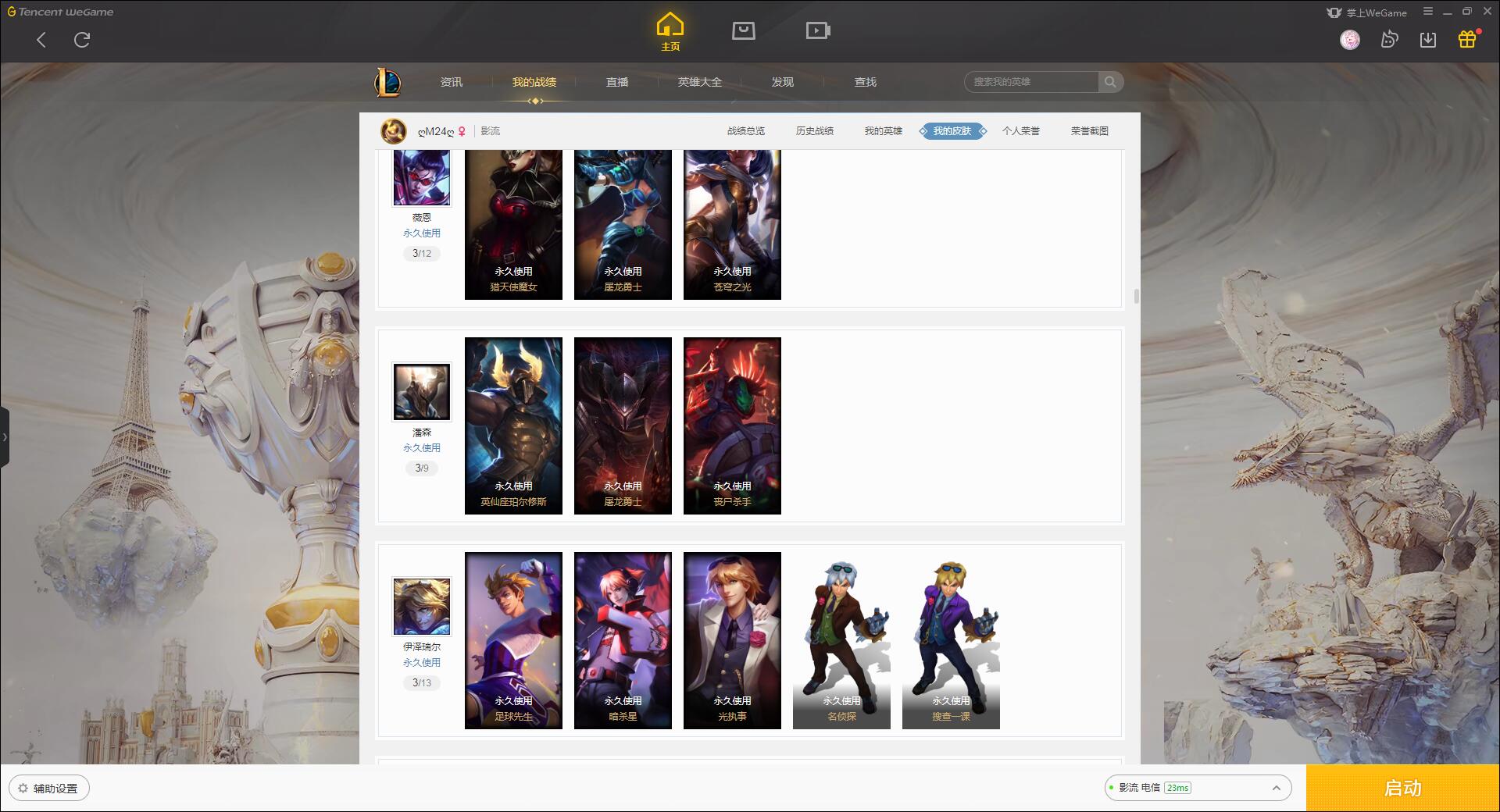This screenshot has height=812, width=1500.
Task: Open the download manager icon
Action: [1428, 40]
